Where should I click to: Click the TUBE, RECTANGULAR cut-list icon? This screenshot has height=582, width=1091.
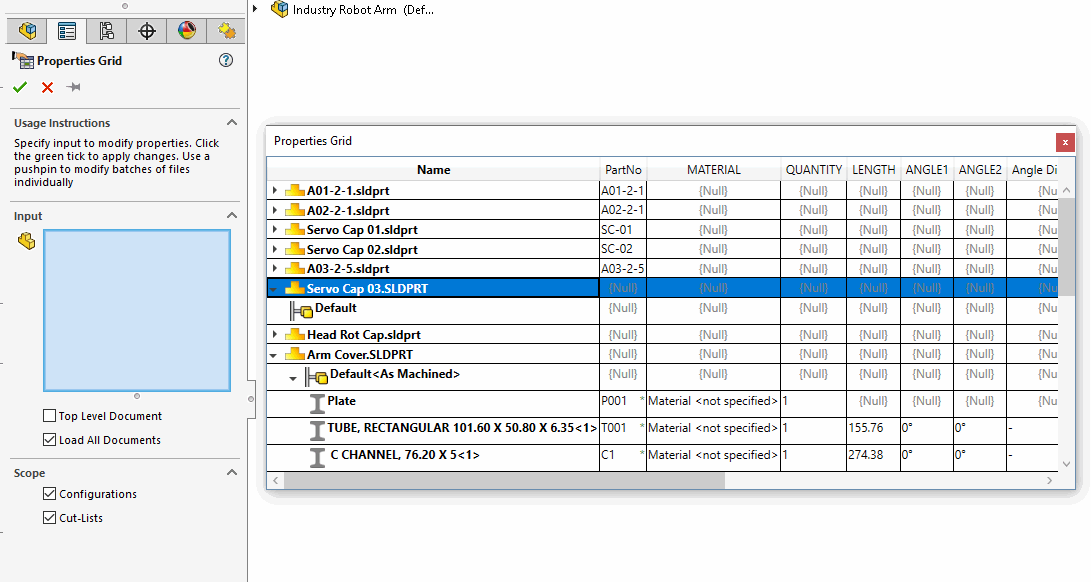click(x=317, y=431)
